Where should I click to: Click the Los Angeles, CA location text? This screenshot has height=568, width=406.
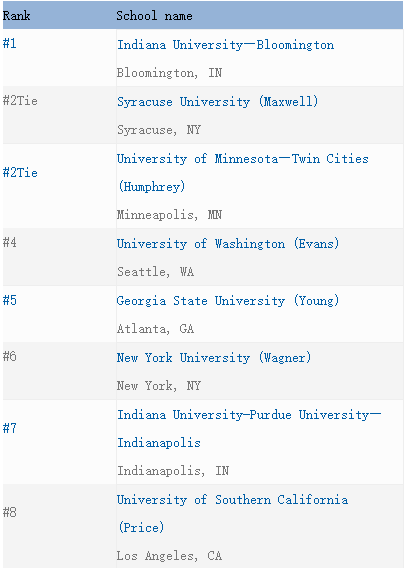pos(169,556)
